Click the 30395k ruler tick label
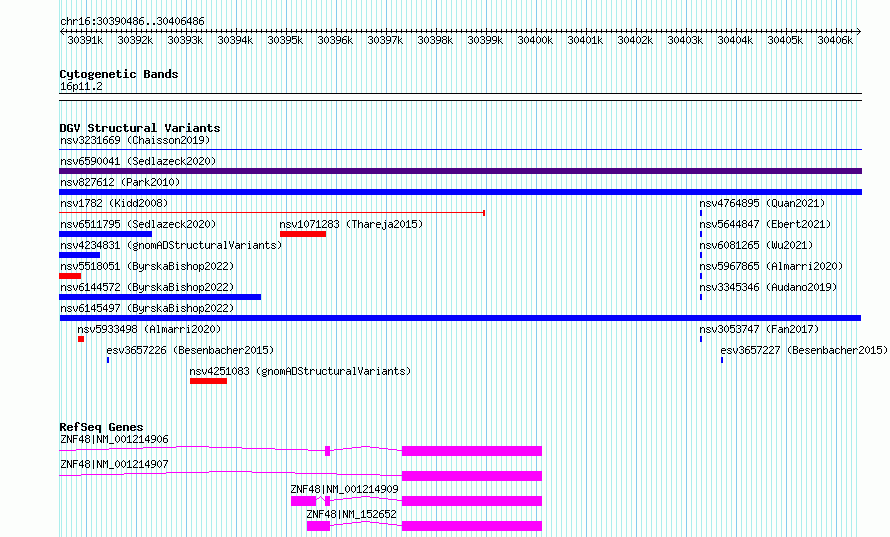 point(285,40)
